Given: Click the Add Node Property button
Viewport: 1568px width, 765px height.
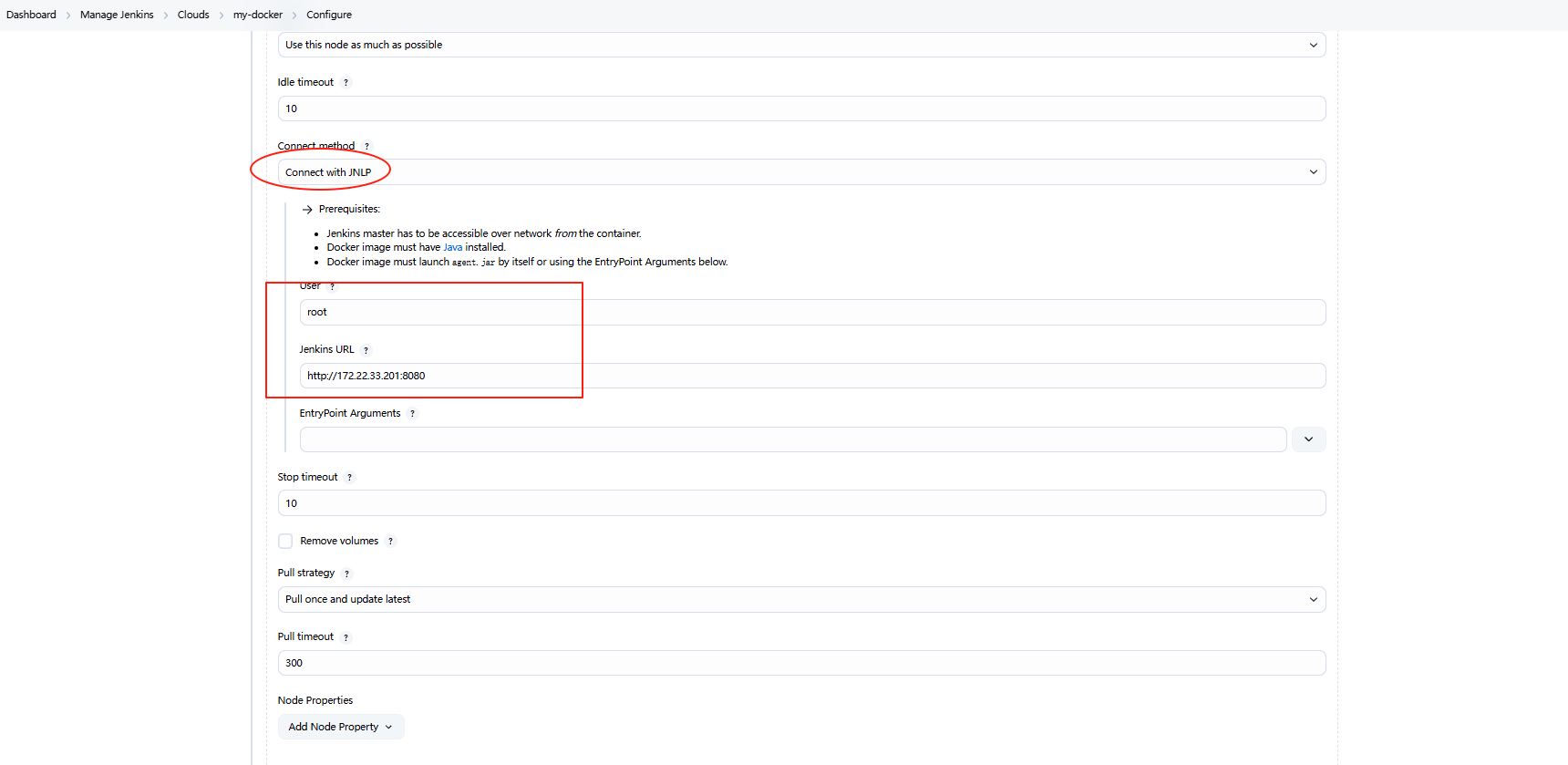Looking at the screenshot, I should point(340,727).
